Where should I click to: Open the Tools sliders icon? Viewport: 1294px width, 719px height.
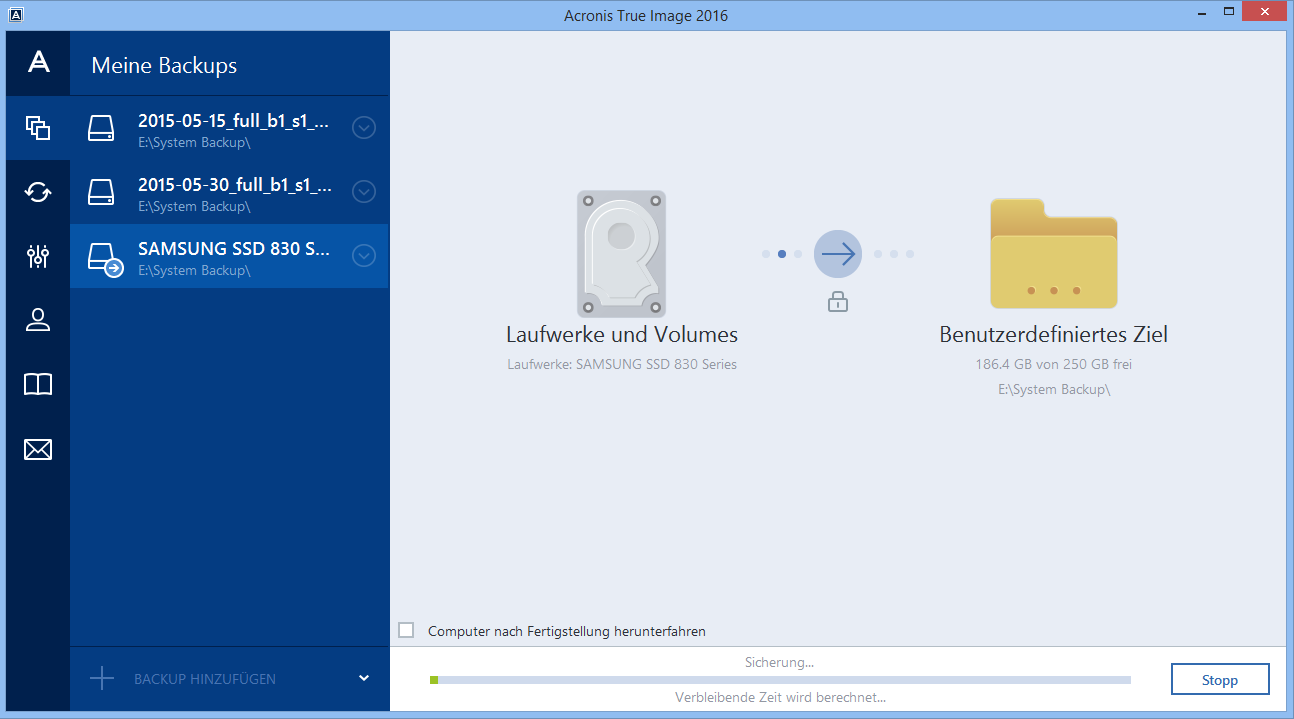(x=38, y=256)
